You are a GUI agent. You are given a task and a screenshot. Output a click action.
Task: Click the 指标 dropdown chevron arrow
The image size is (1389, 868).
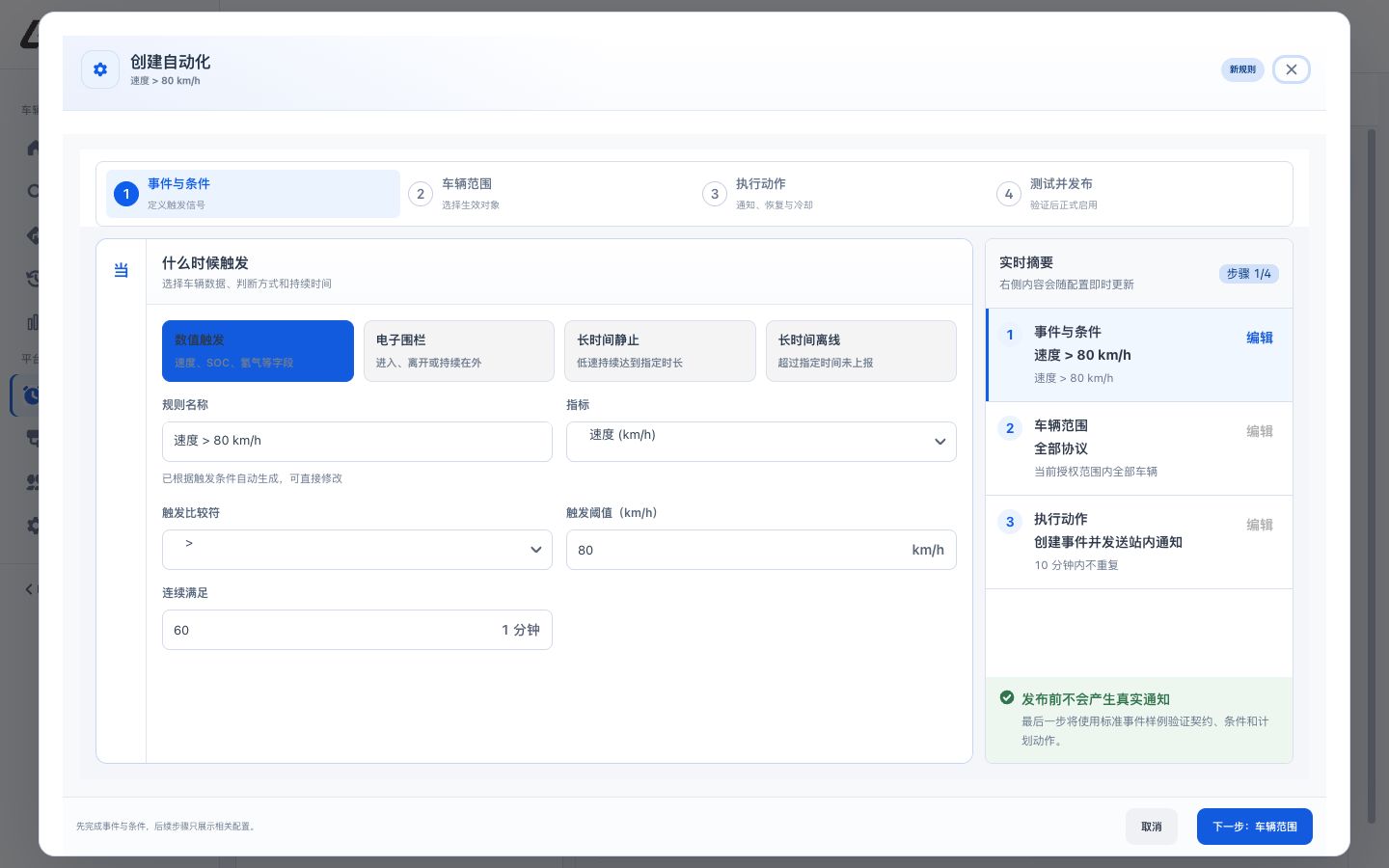940,442
